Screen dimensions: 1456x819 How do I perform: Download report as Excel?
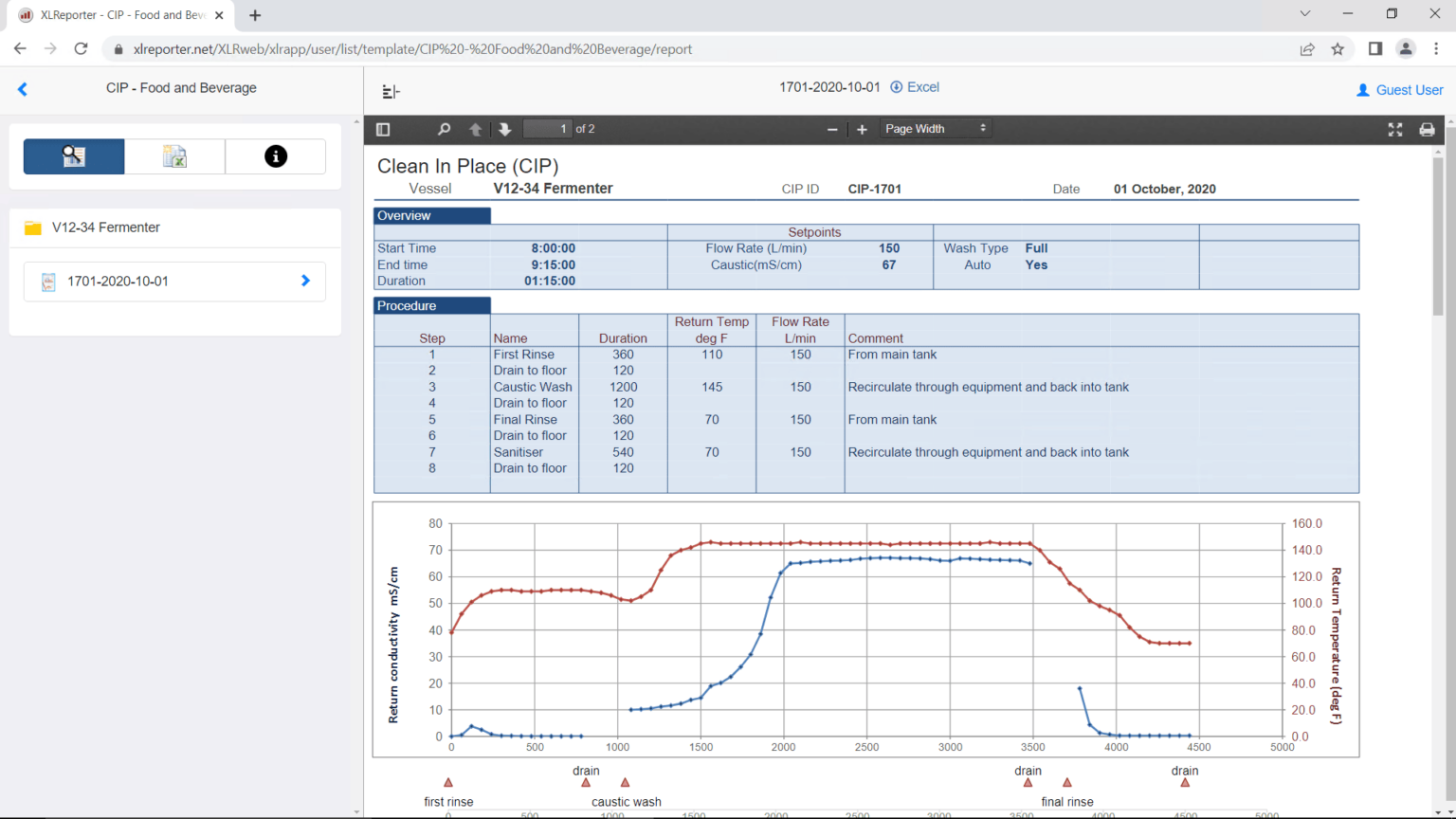click(x=915, y=87)
